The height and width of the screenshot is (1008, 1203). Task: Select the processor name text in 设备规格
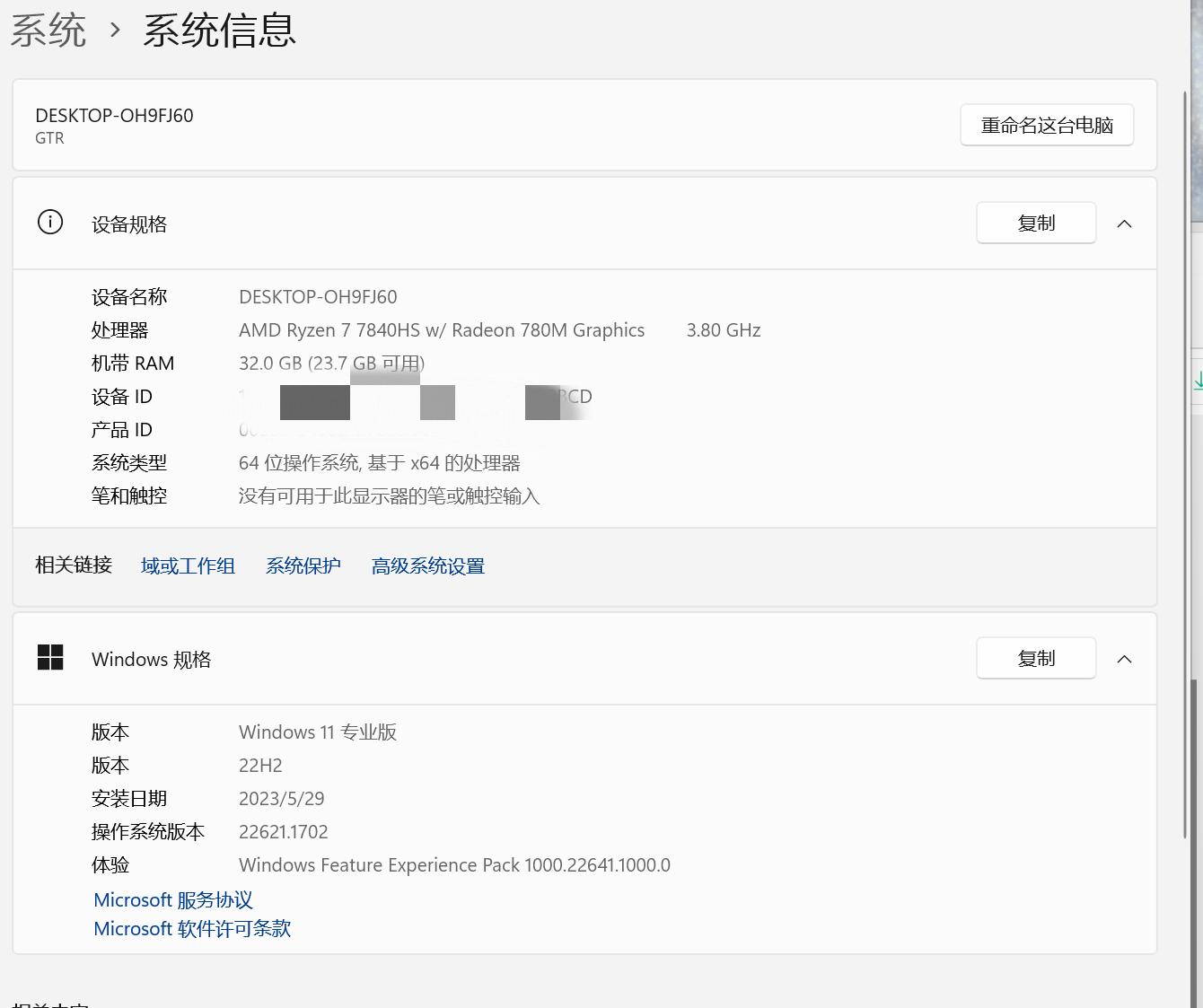442,329
